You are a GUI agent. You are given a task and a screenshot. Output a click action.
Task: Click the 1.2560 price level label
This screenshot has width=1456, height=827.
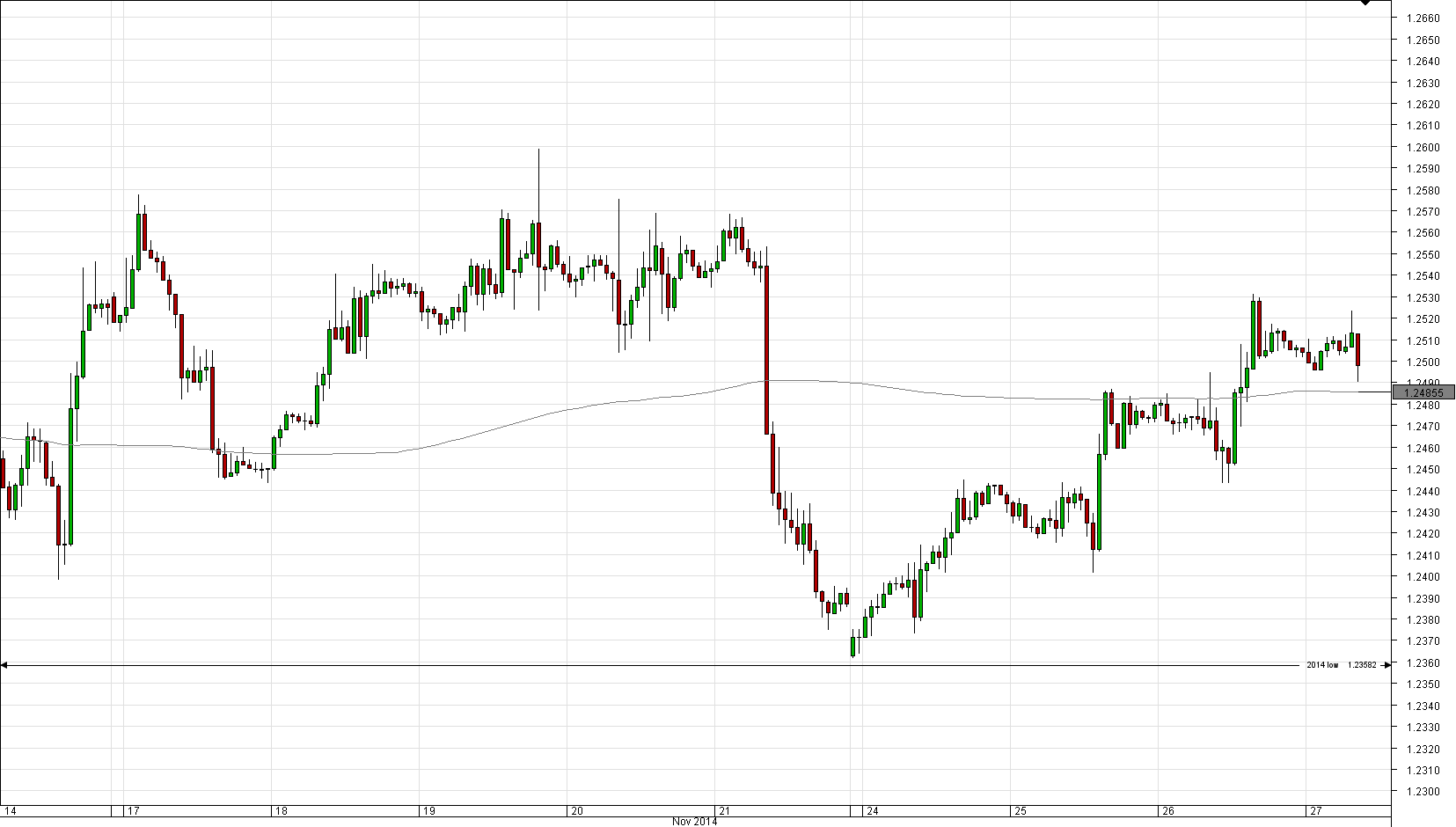coord(1423,233)
